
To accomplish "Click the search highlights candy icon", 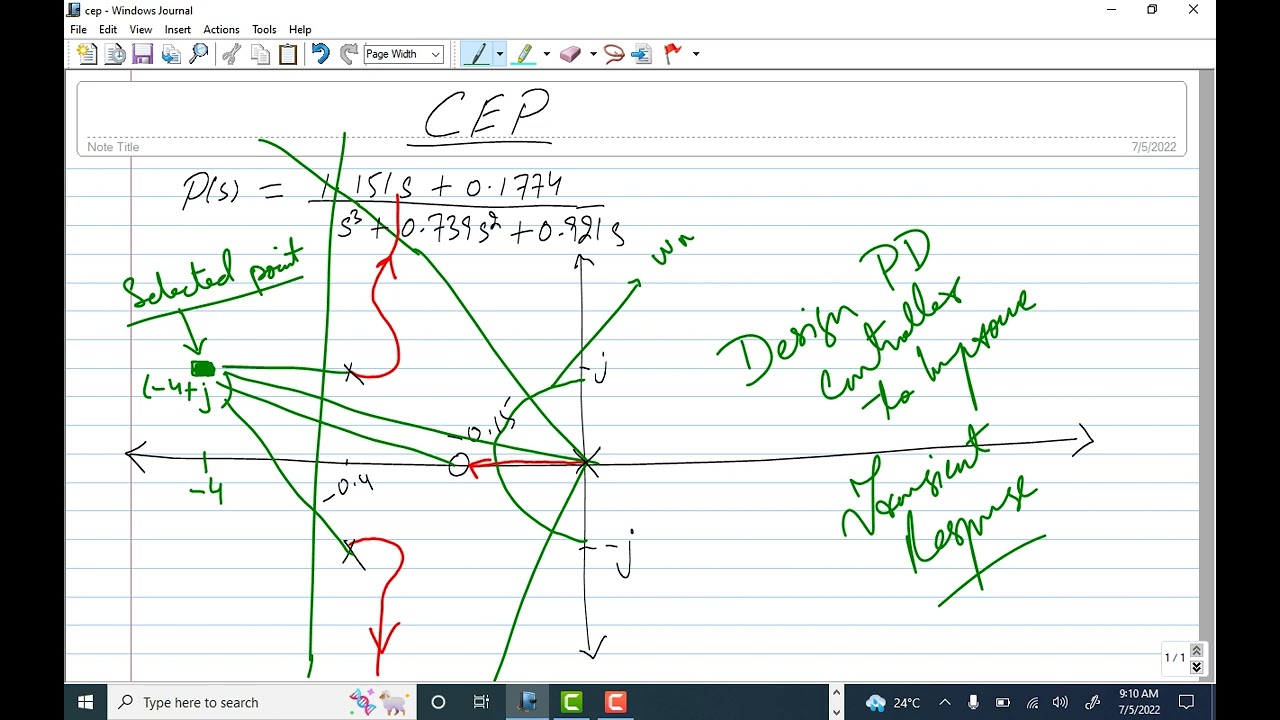I will click(x=378, y=702).
